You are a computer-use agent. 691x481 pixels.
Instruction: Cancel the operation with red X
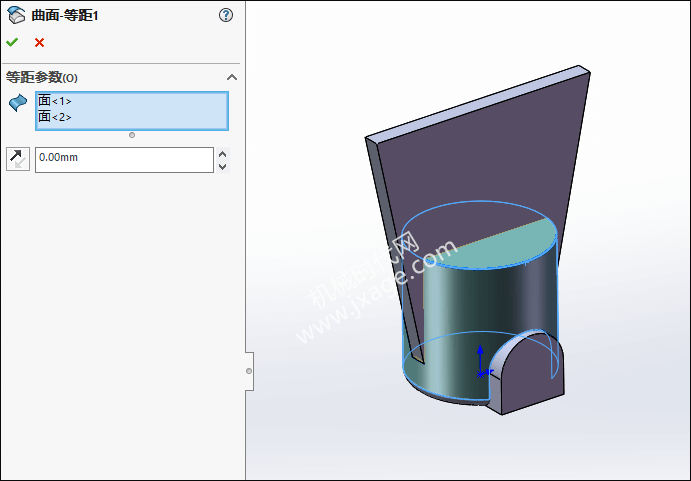(x=39, y=42)
